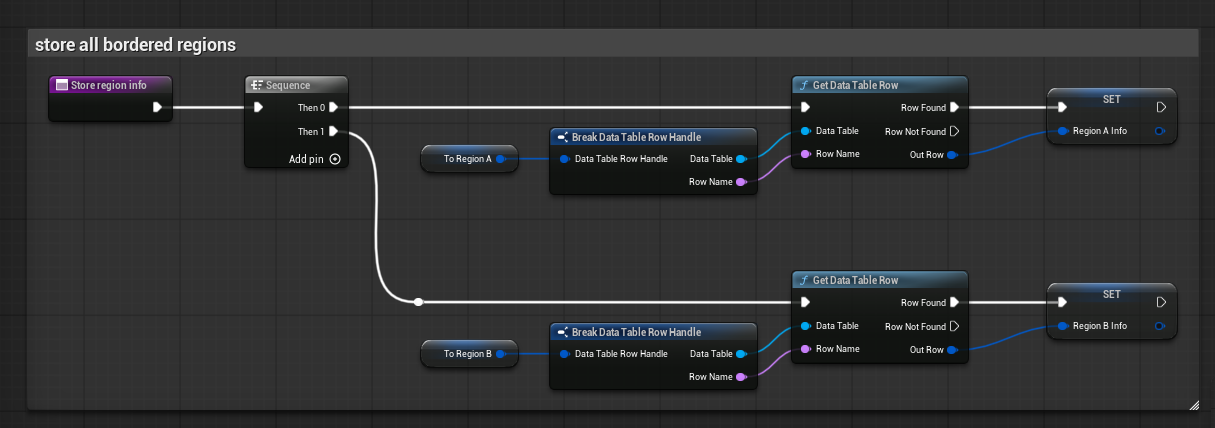Image resolution: width=1215 pixels, height=428 pixels.
Task: Select the Sequence node by its title
Action: tap(296, 86)
